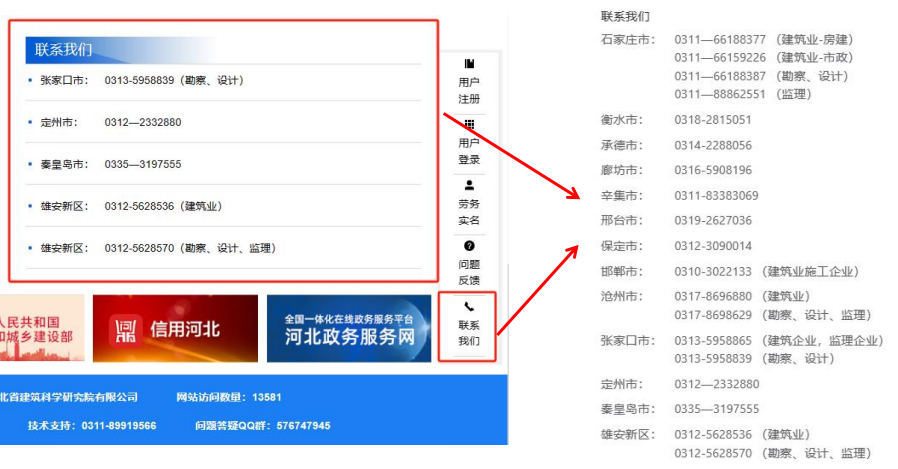
Task: Click 网站访问数量: 13581 in footer
Action: [229, 397]
